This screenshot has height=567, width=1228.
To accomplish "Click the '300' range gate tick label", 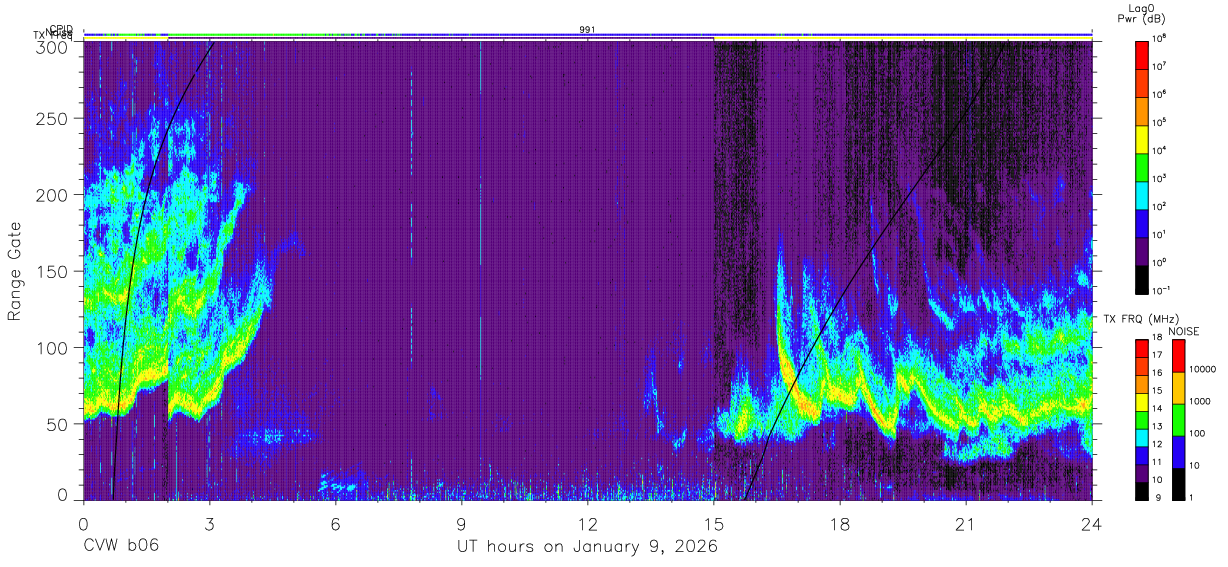I will pos(53,46).
